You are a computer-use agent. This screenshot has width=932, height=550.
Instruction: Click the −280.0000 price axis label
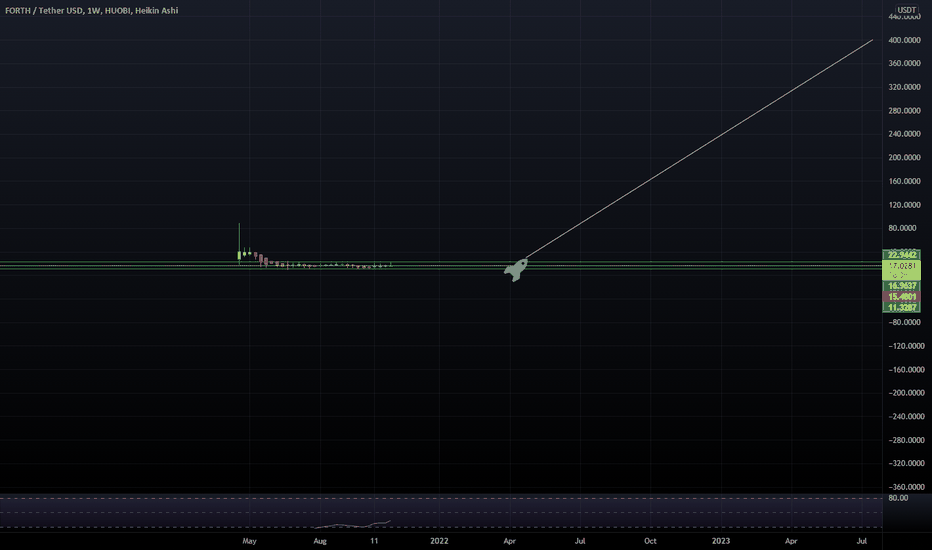tap(906, 440)
